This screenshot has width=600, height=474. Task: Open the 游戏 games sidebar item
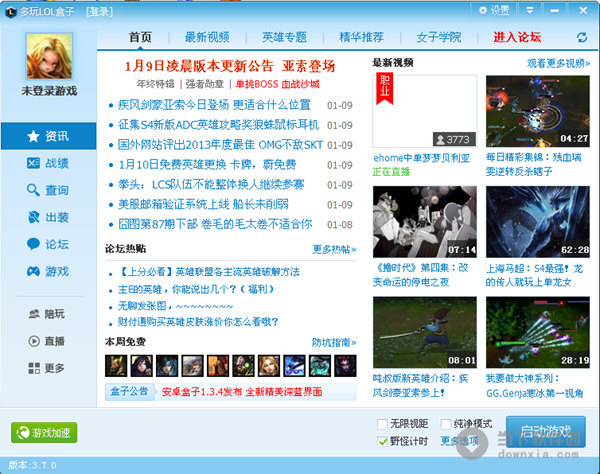click(x=48, y=271)
